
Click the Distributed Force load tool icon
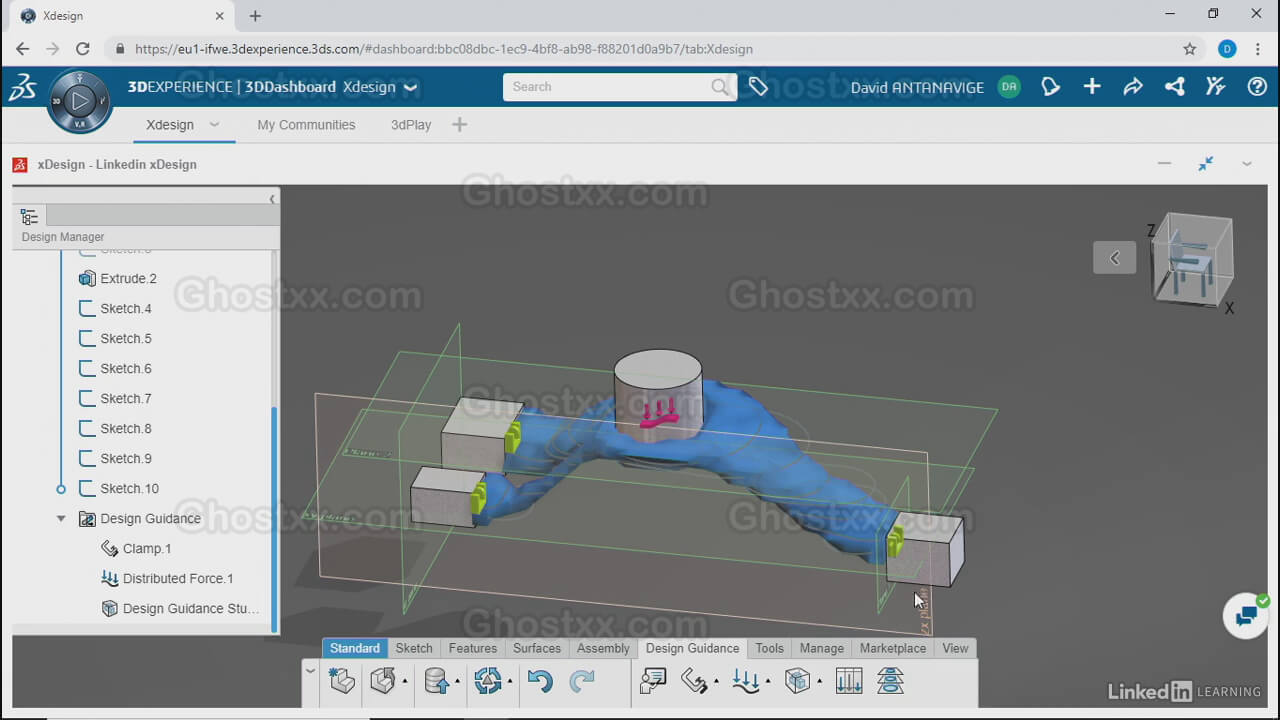point(746,681)
